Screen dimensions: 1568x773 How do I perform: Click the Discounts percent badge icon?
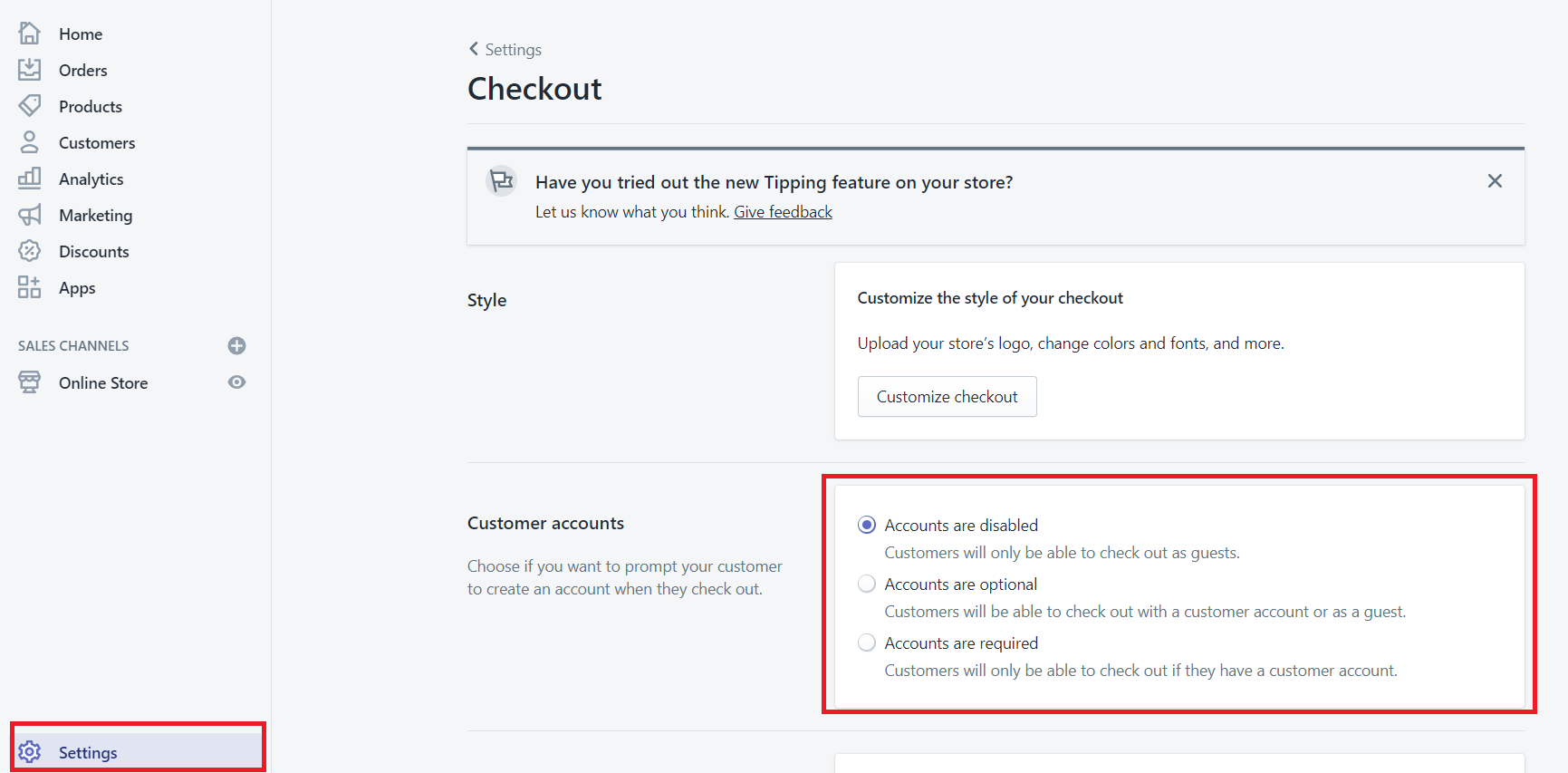30,251
